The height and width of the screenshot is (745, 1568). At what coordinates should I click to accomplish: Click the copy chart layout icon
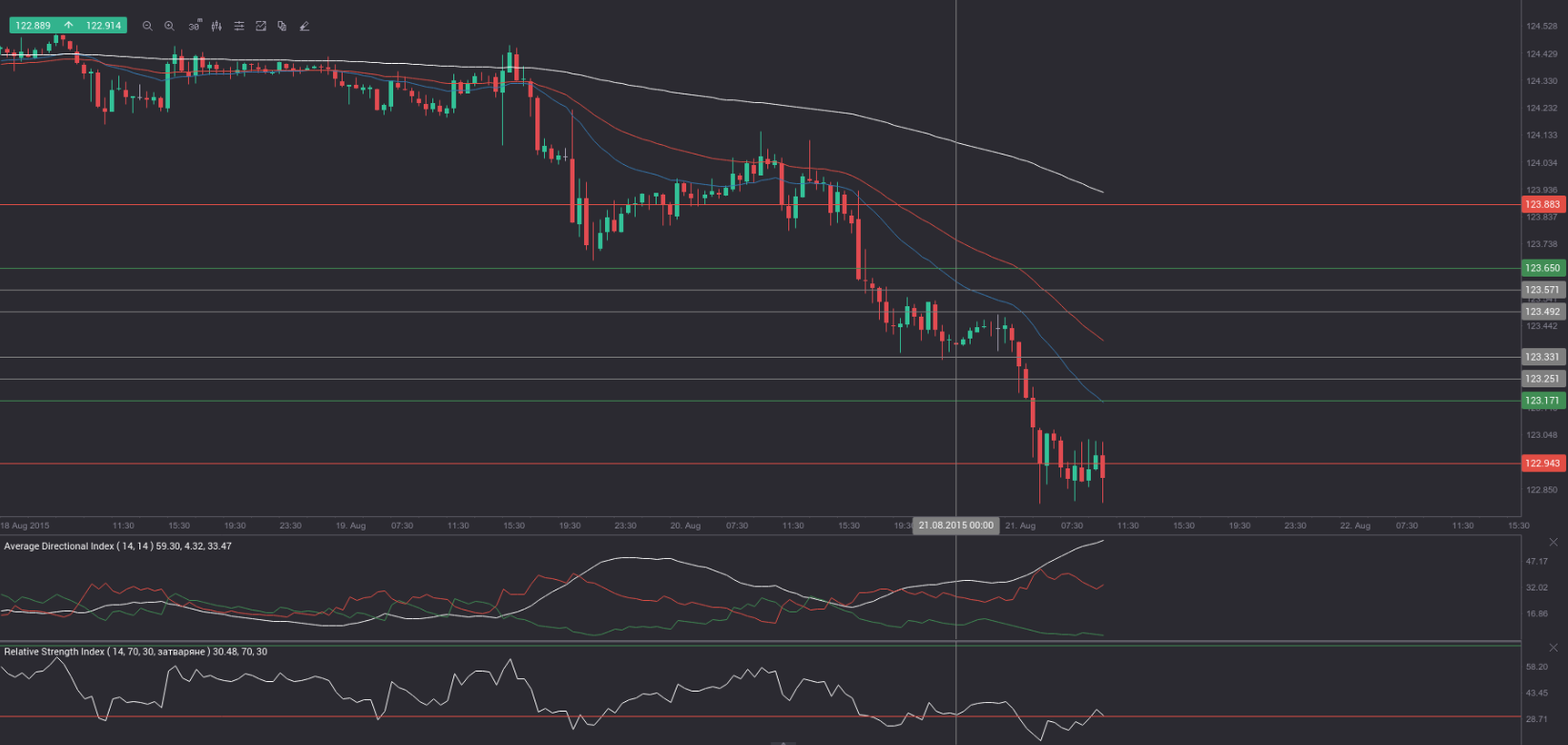point(282,26)
